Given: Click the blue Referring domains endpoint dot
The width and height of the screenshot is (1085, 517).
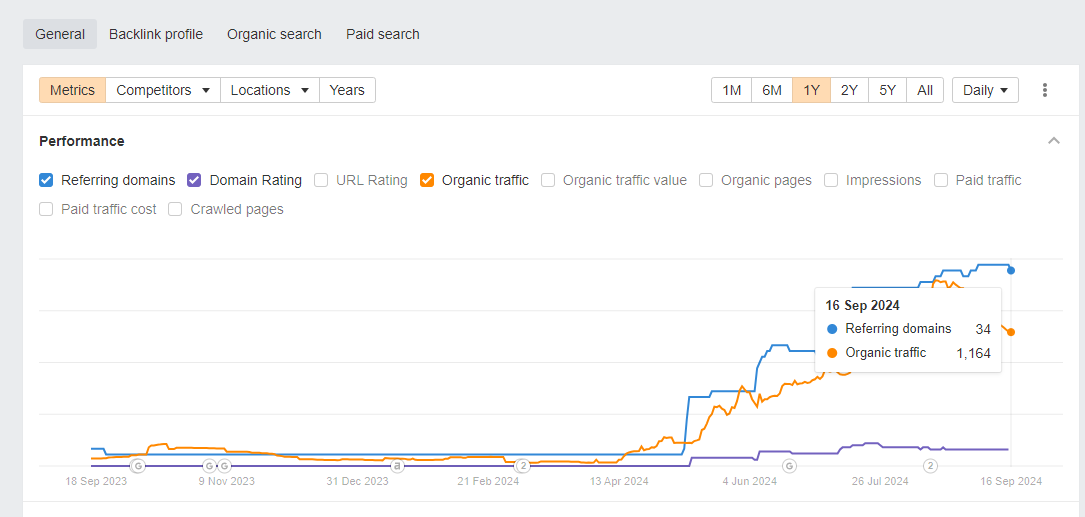Looking at the screenshot, I should [1011, 270].
